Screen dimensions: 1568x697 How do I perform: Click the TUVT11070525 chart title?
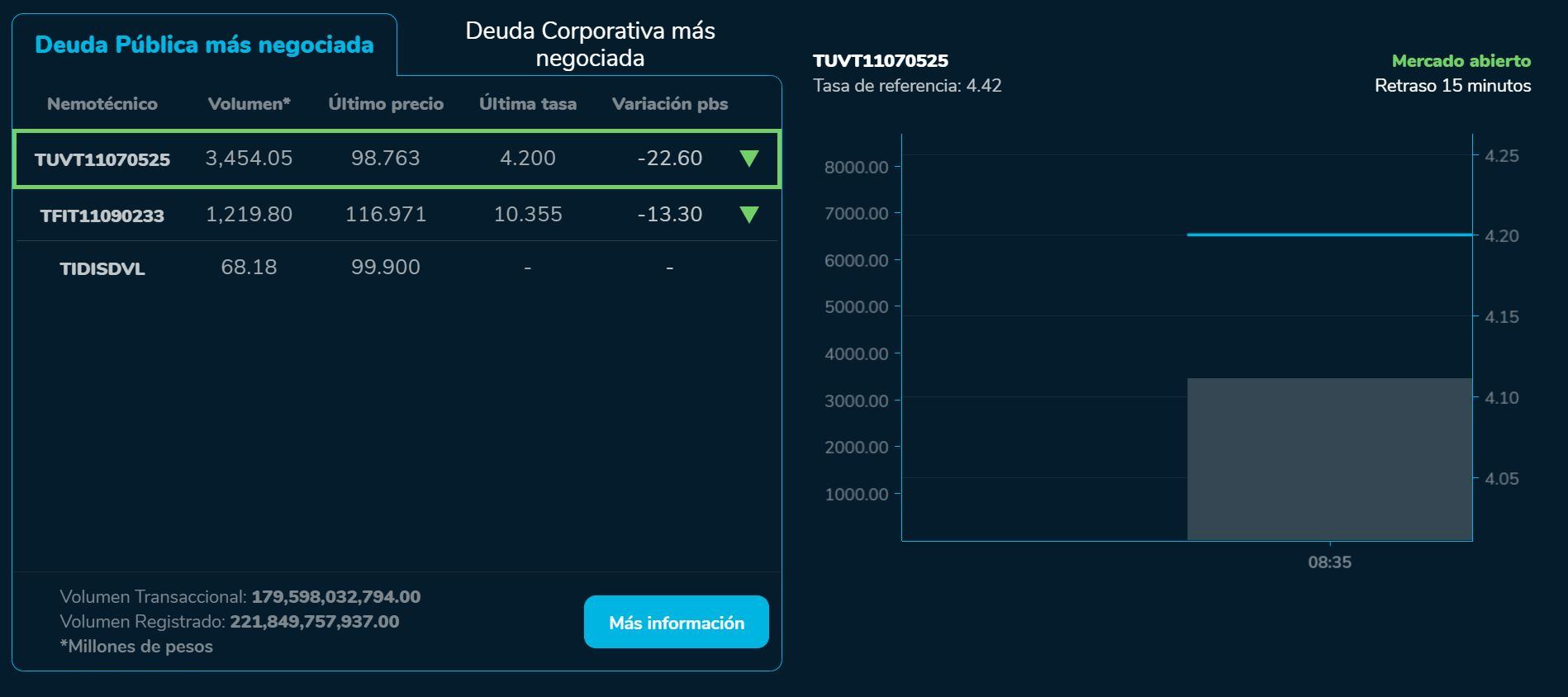click(881, 59)
